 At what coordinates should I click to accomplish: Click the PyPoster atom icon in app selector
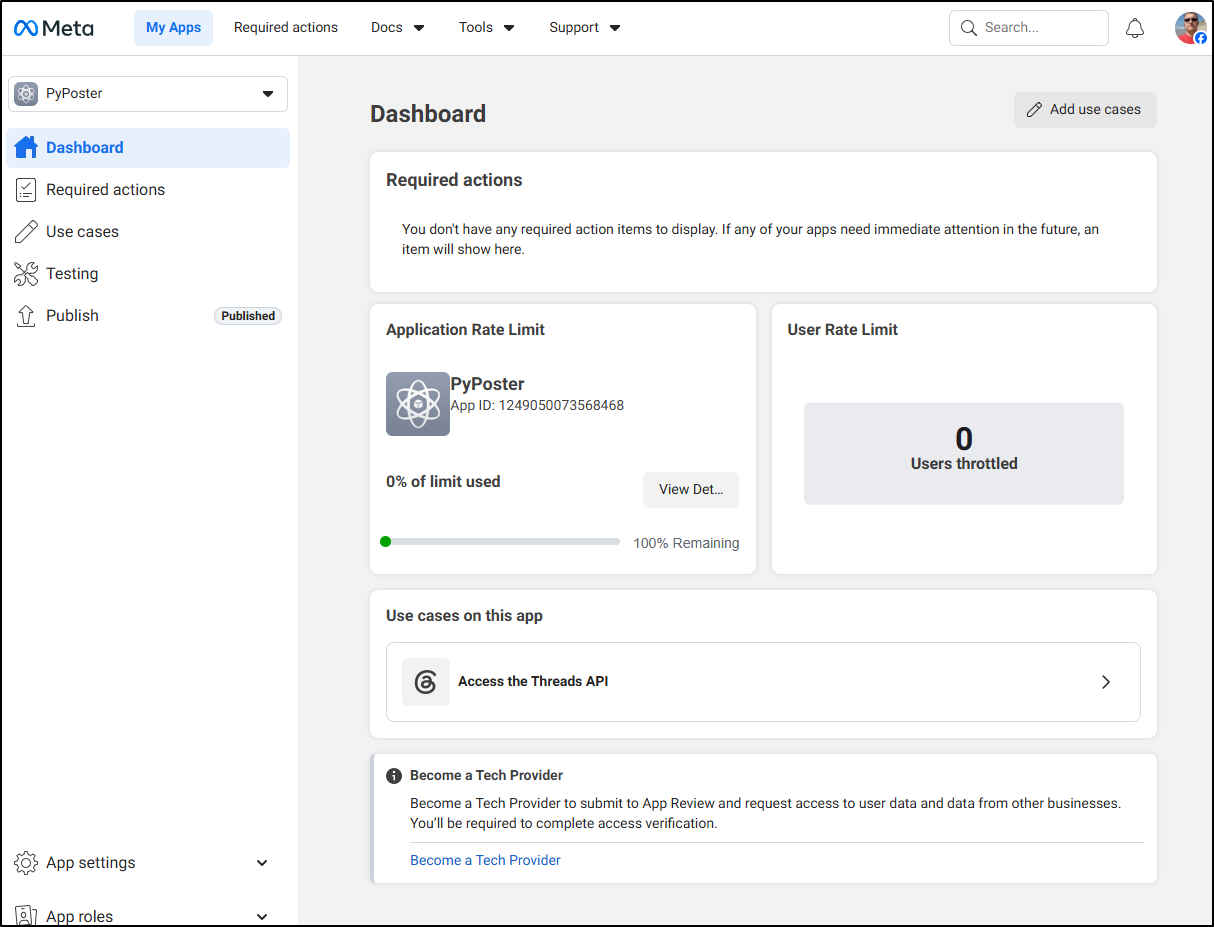27,94
